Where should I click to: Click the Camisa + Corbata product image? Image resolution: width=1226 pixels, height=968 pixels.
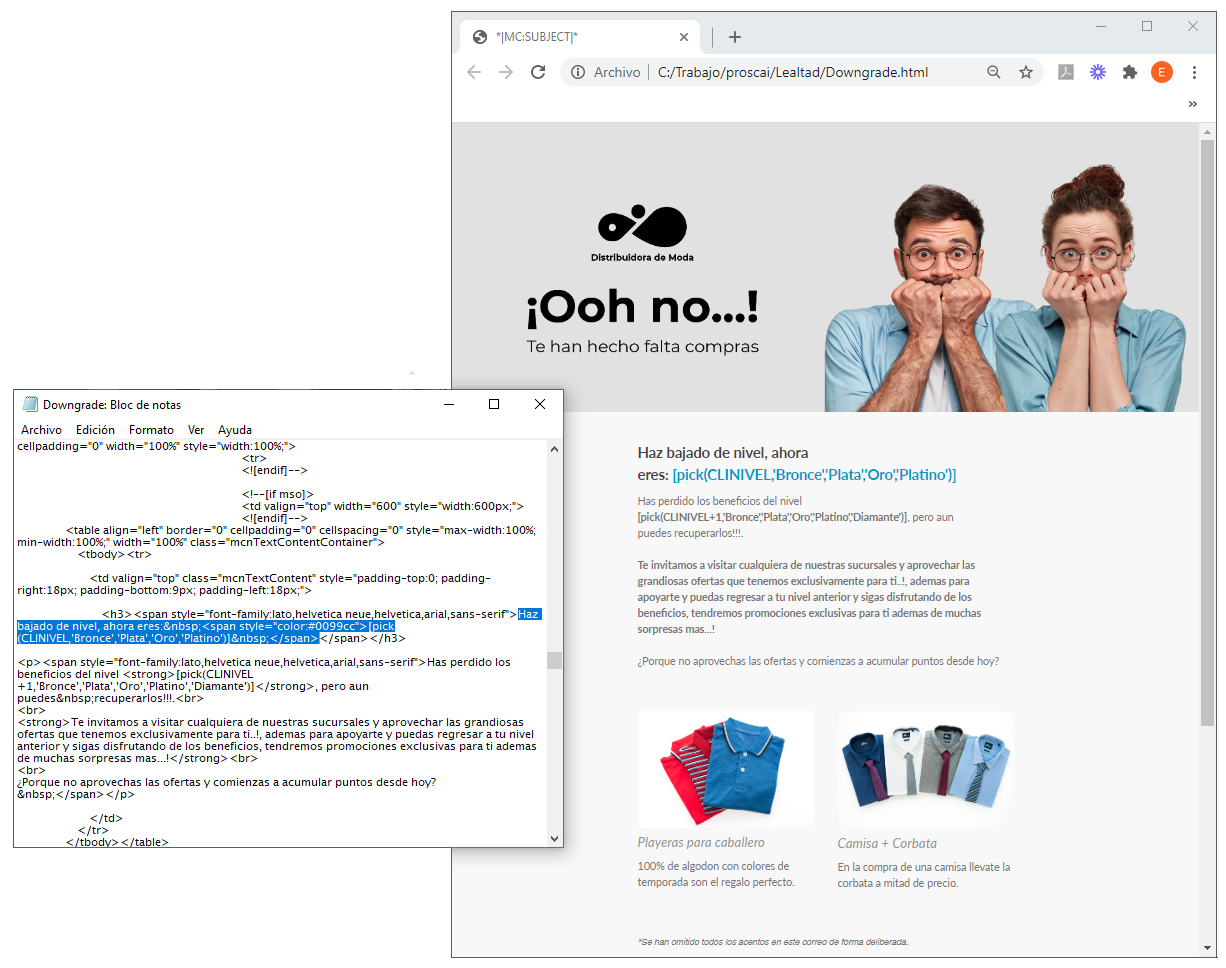[926, 769]
